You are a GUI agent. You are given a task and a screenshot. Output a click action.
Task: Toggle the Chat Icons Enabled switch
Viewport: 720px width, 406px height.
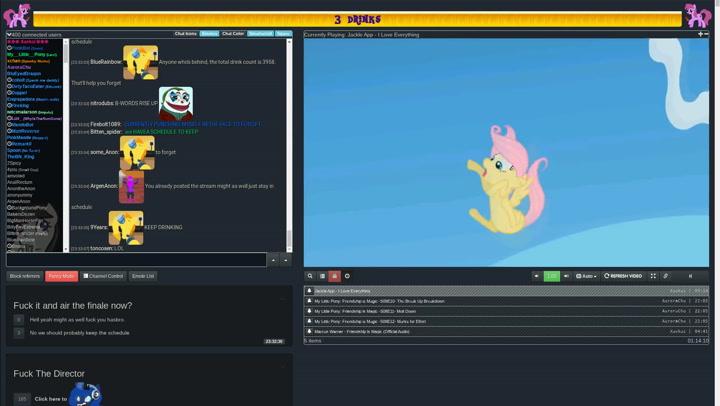click(209, 34)
